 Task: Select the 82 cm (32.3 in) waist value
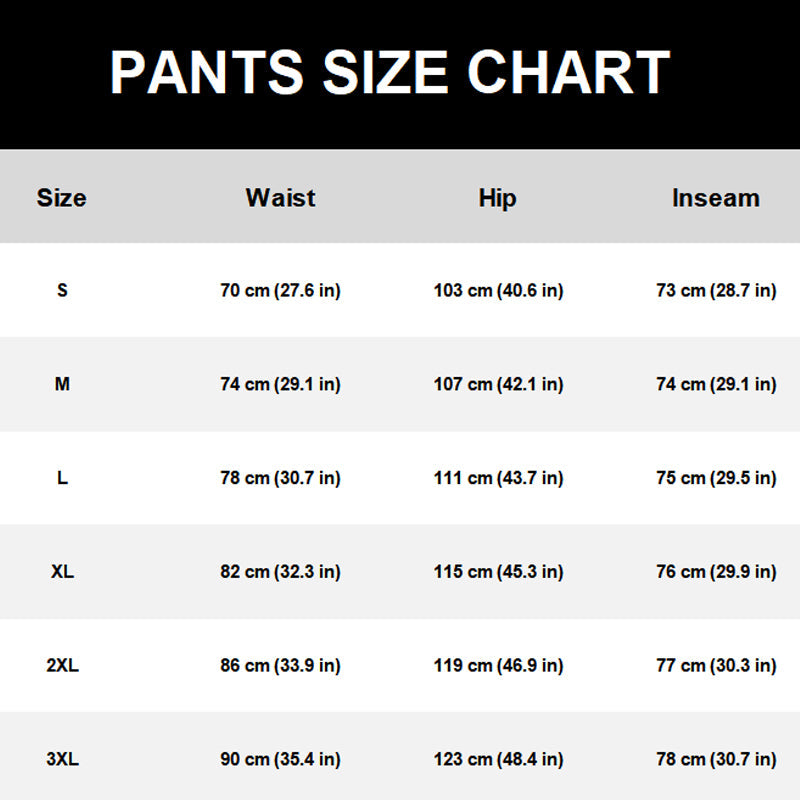pos(280,572)
